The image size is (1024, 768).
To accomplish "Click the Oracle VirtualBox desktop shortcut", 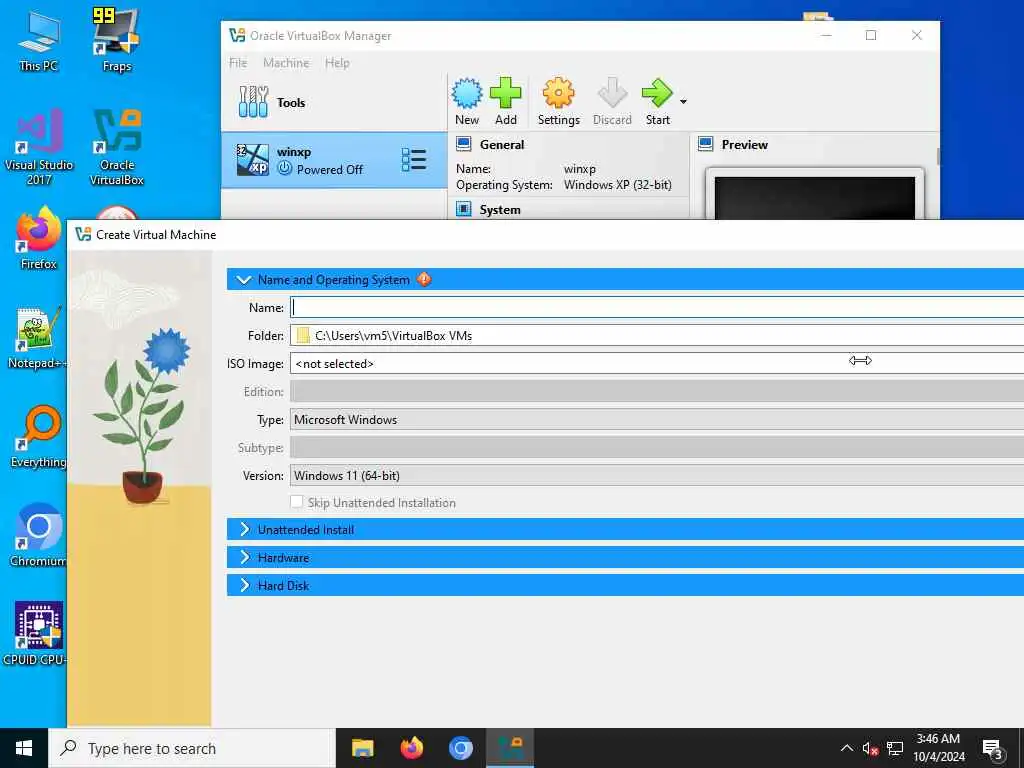I will (117, 147).
